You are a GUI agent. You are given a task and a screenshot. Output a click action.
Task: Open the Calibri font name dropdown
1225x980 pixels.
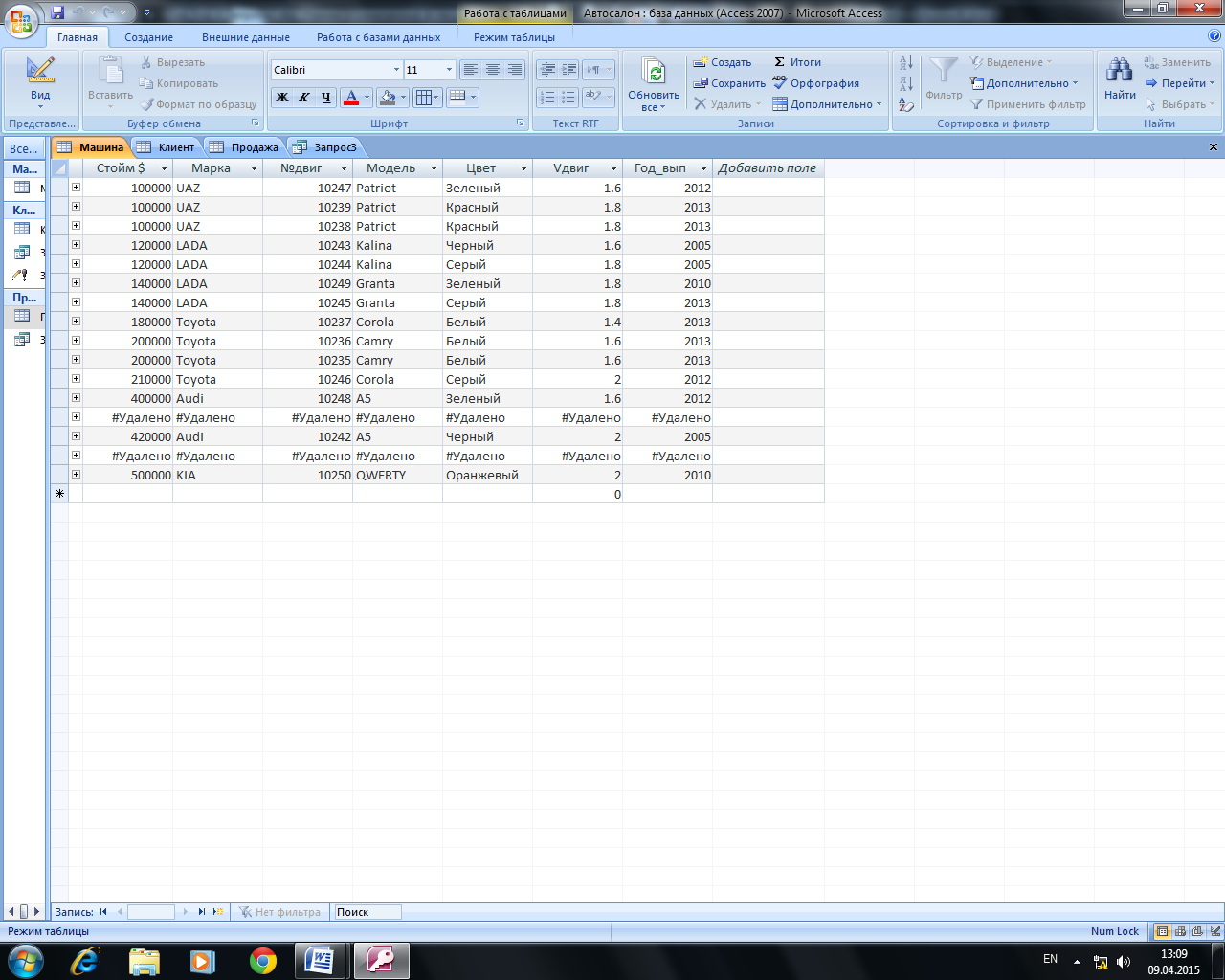click(x=396, y=70)
